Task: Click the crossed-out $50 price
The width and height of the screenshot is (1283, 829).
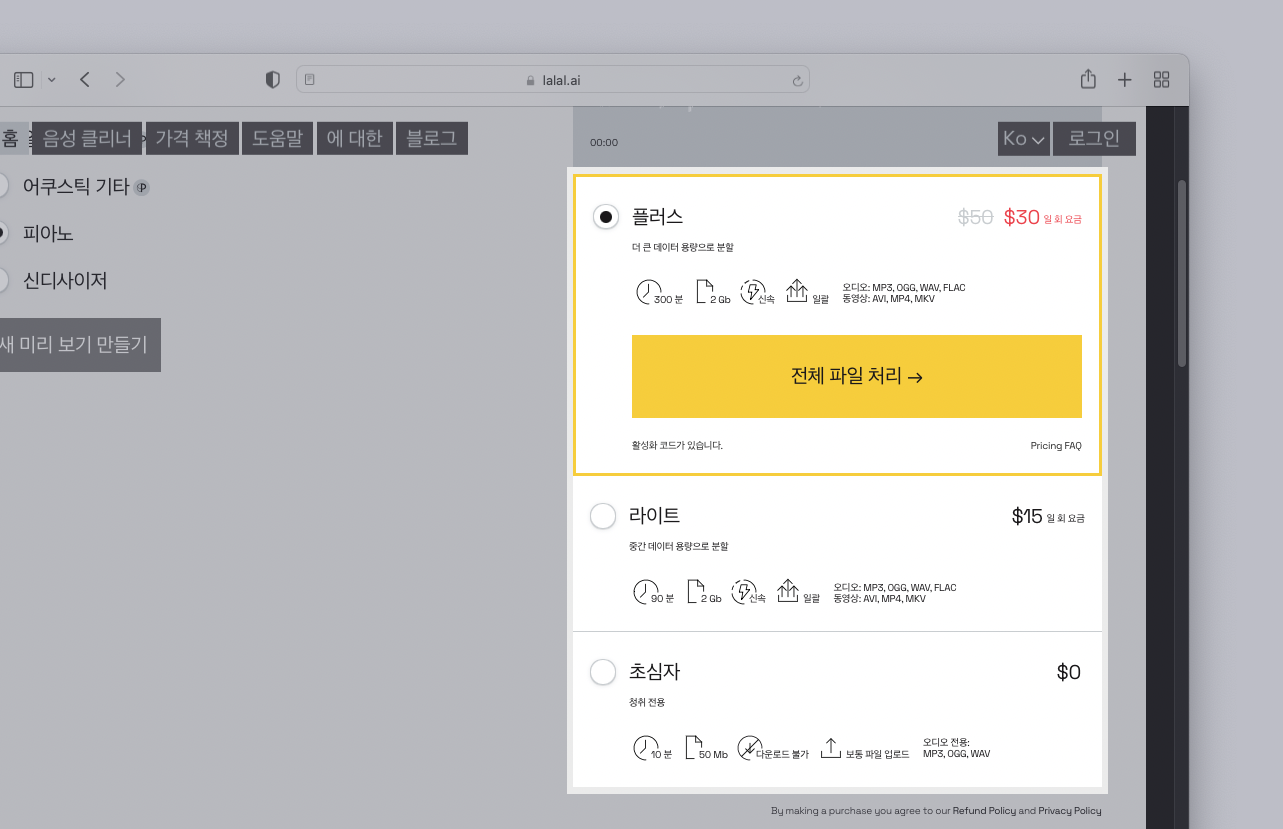Action: coord(975,217)
